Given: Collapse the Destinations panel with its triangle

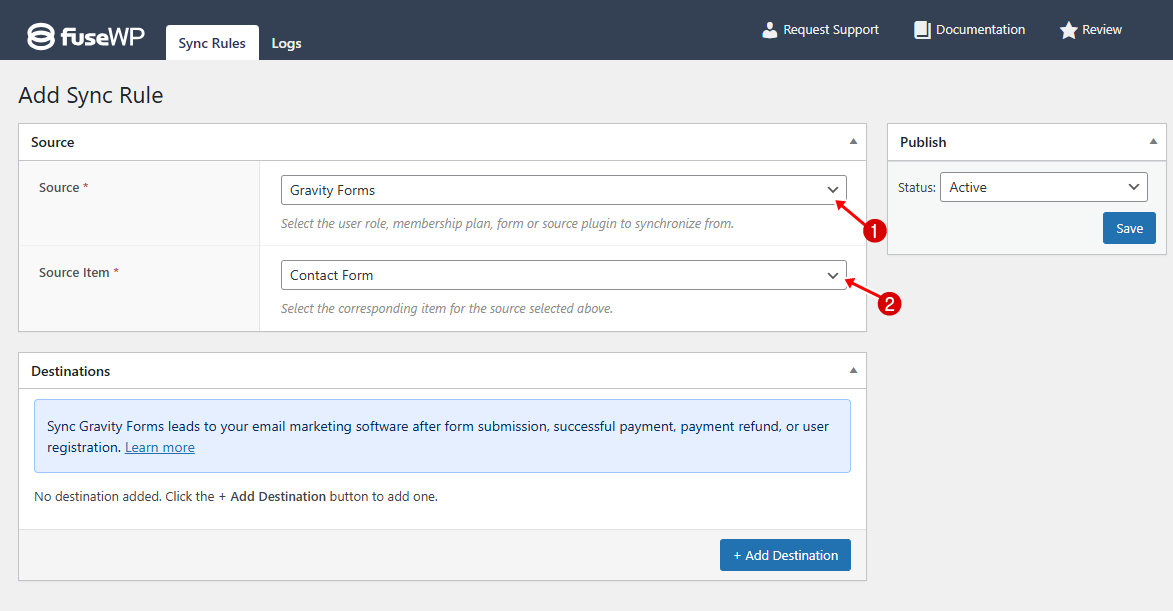Looking at the screenshot, I should click(853, 370).
